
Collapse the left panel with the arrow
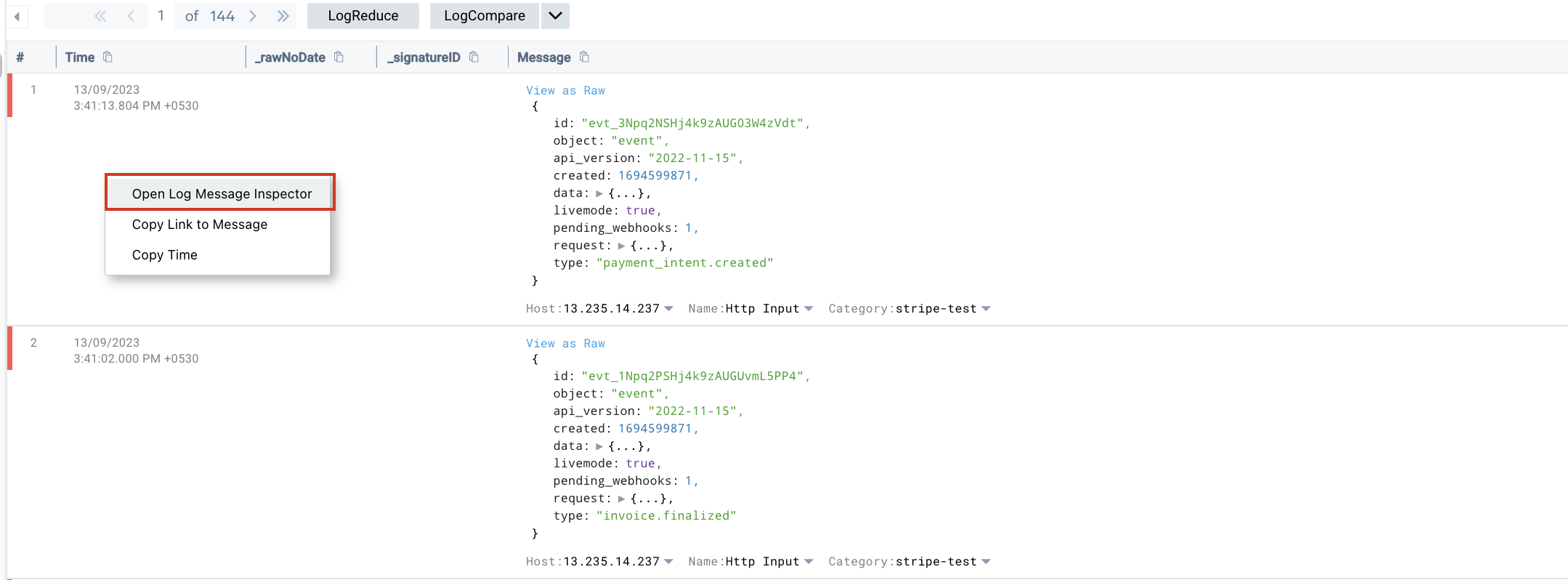(x=17, y=16)
